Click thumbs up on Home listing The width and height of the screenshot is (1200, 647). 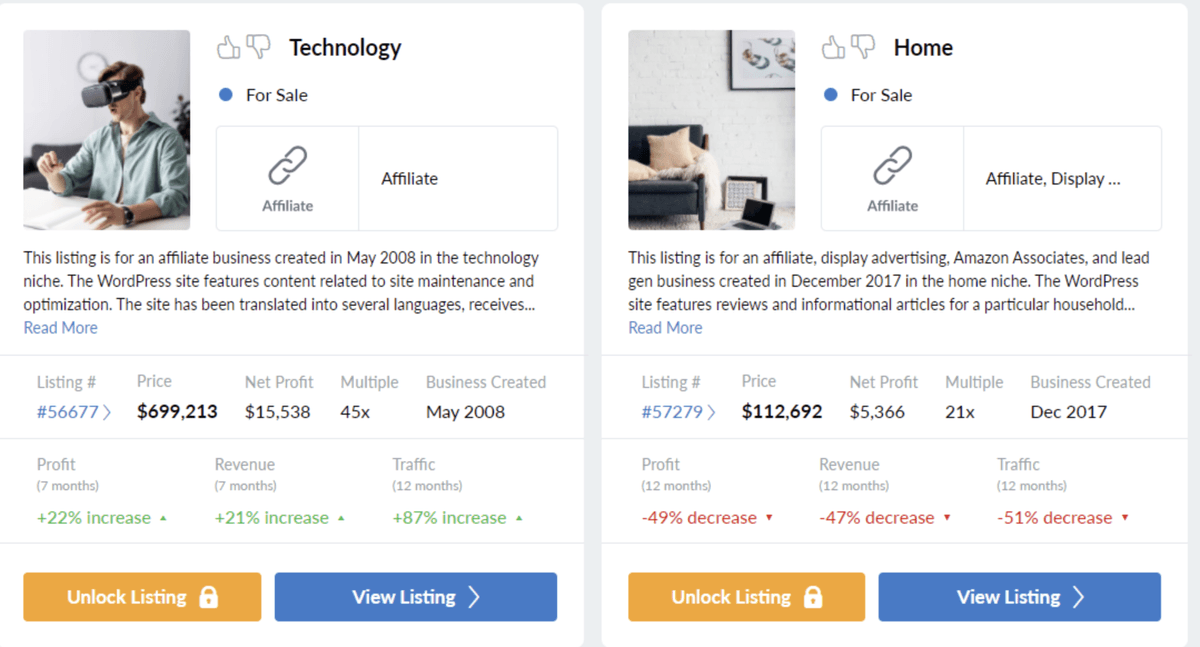pos(833,46)
